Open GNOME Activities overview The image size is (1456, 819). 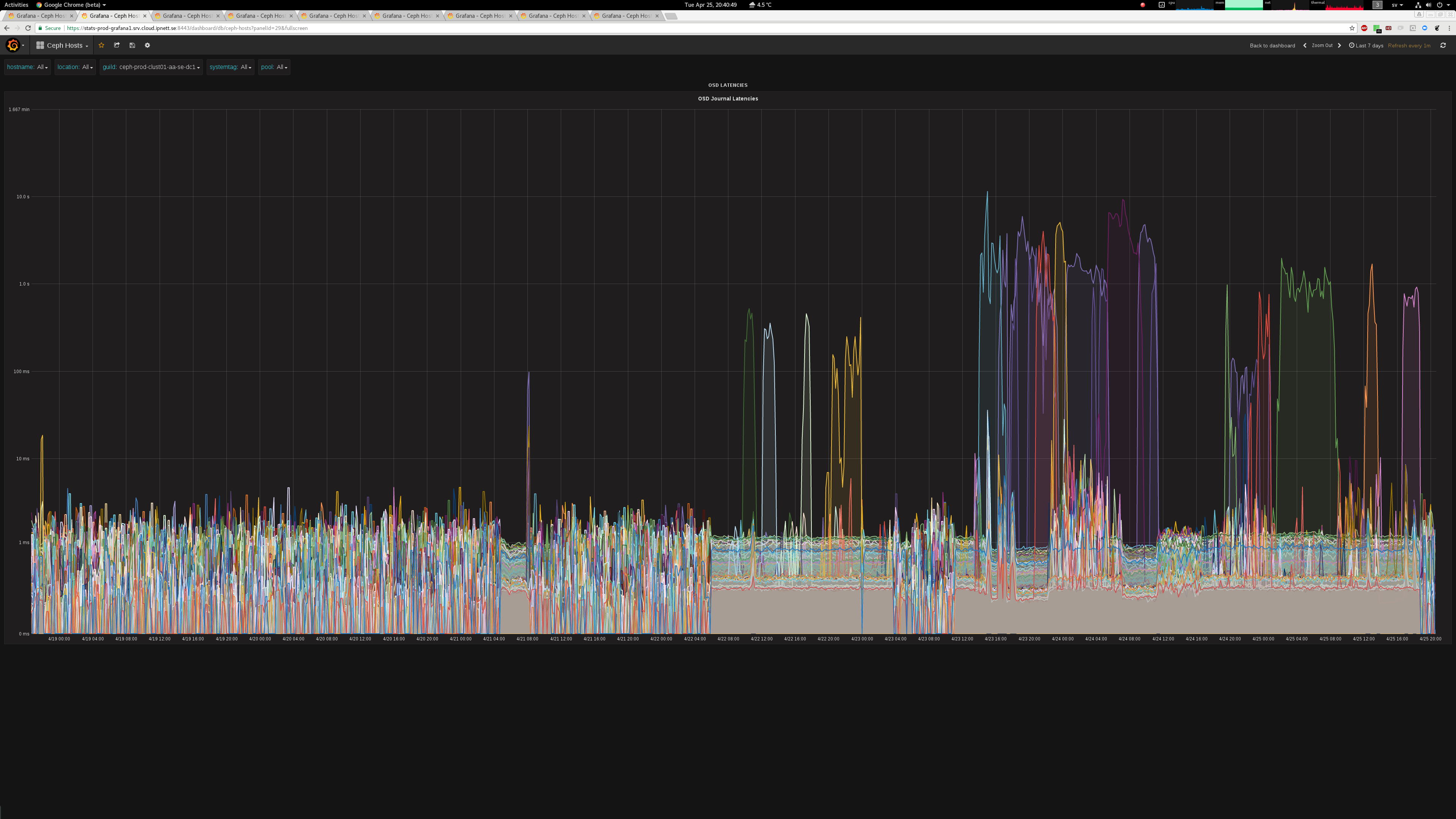pos(16,5)
